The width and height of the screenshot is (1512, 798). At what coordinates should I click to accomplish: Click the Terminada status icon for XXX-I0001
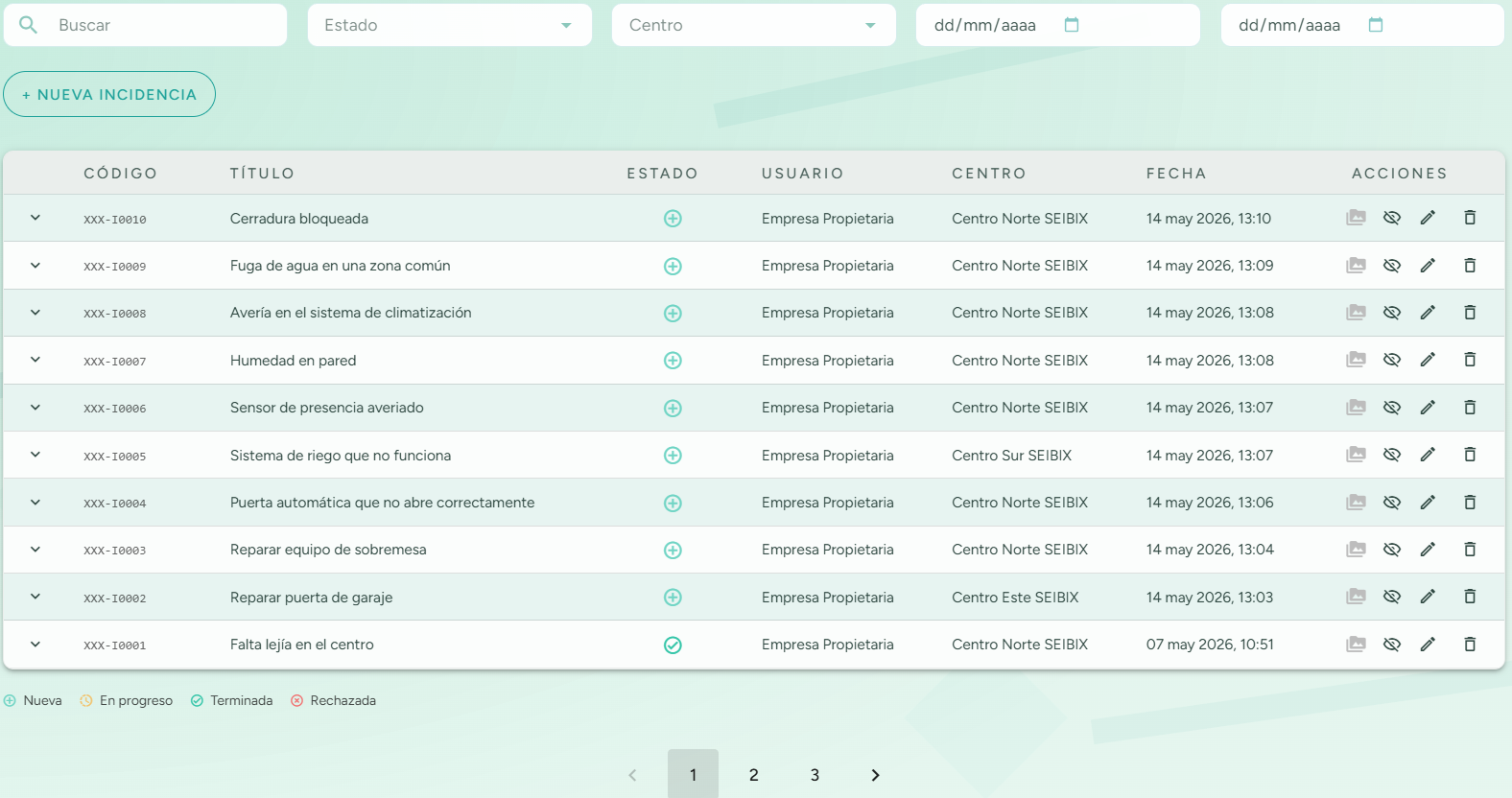673,645
